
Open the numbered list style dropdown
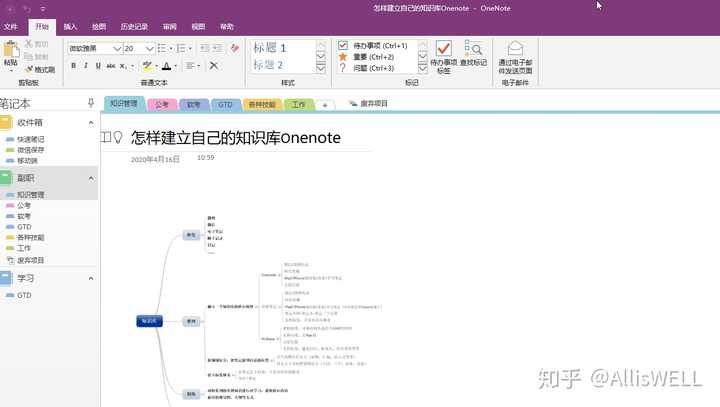(x=190, y=48)
